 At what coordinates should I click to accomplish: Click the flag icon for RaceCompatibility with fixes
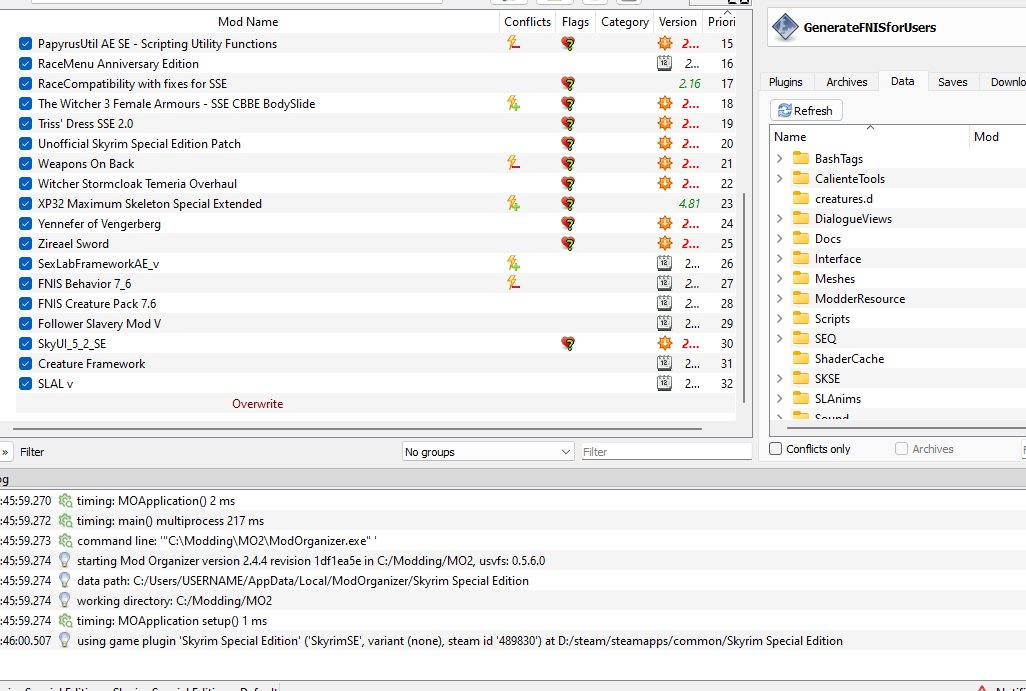[568, 84]
